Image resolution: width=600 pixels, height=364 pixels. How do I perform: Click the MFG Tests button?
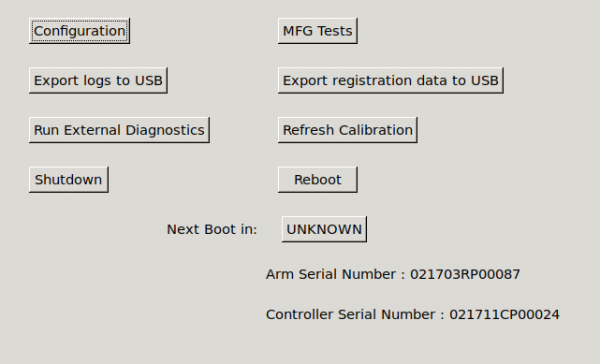(318, 31)
